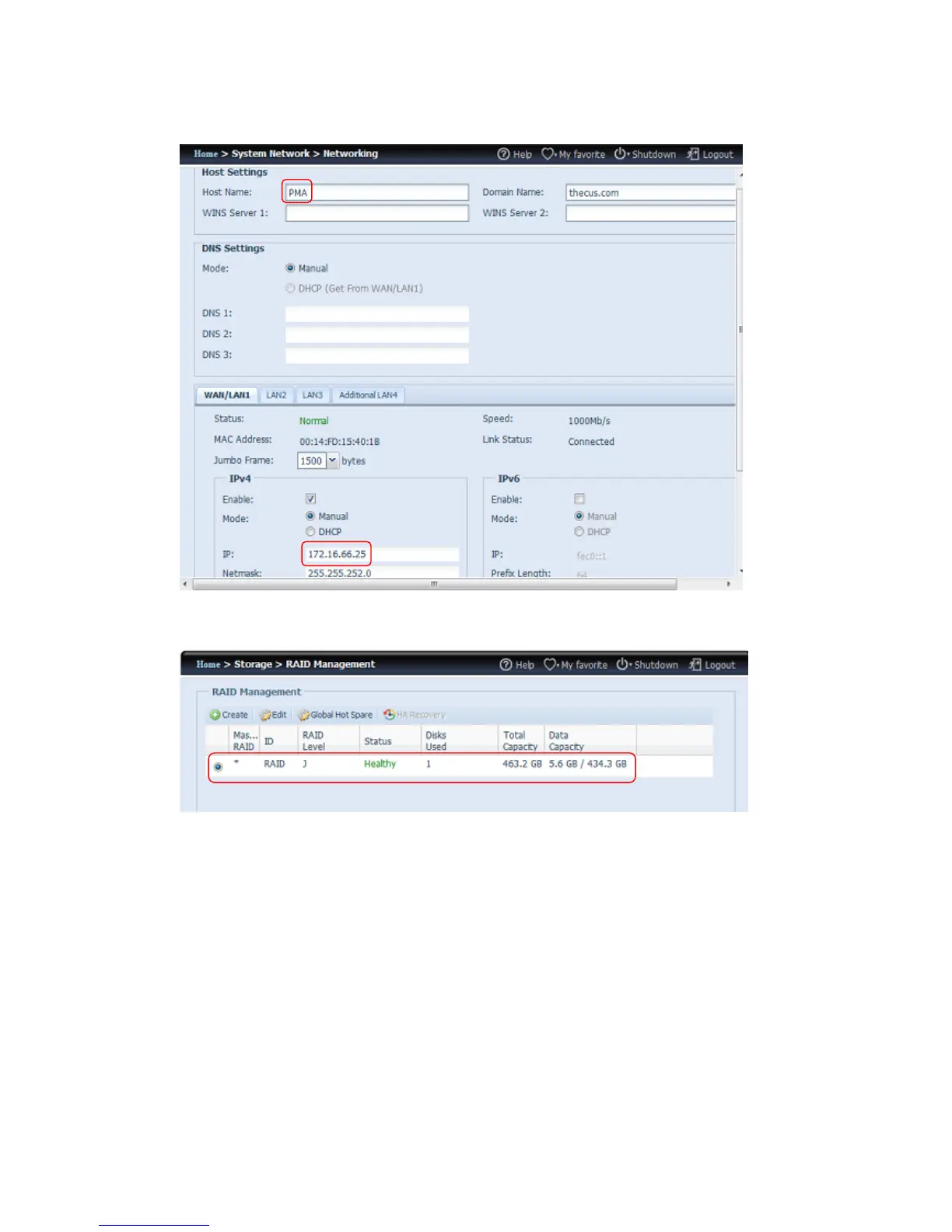Viewport: 952px width, 1232px height.
Task: Click the 463.2 GB total capacity cell
Action: click(522, 764)
